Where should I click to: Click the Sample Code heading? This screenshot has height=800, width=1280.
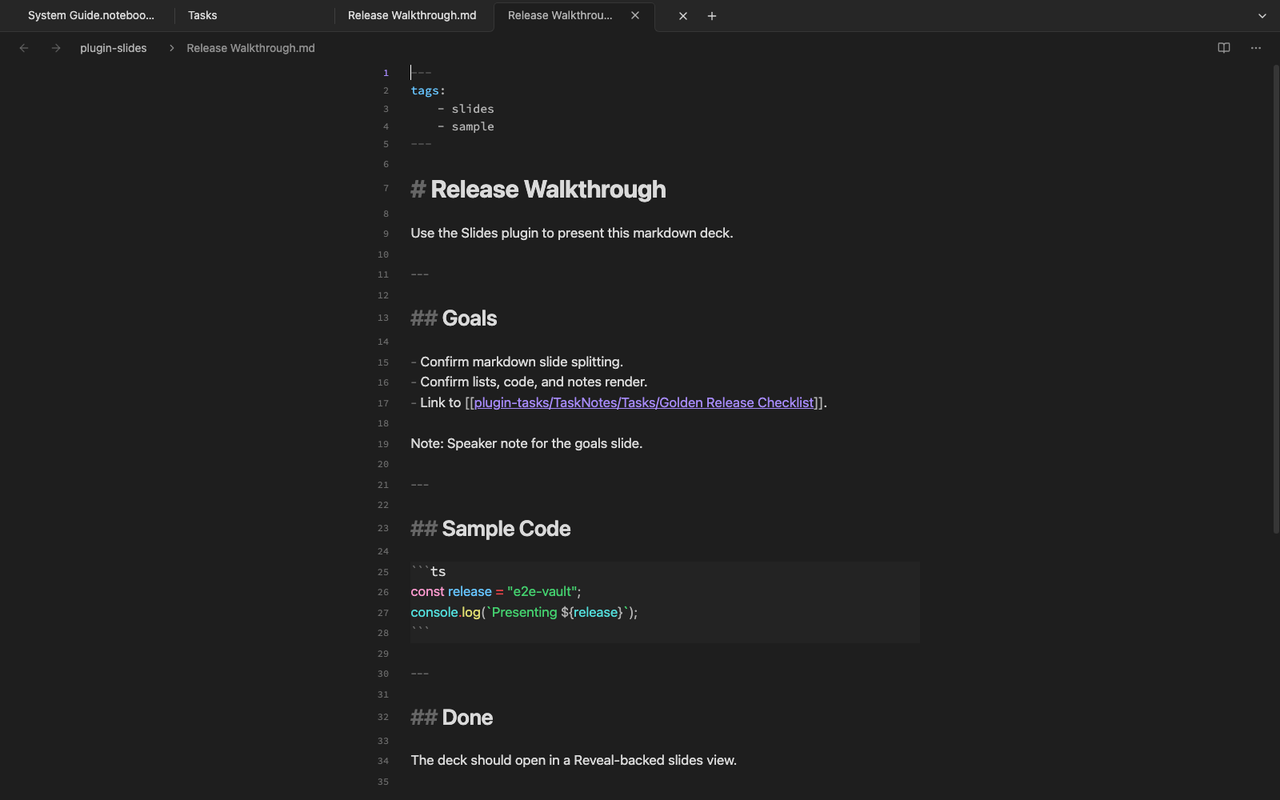click(x=491, y=529)
